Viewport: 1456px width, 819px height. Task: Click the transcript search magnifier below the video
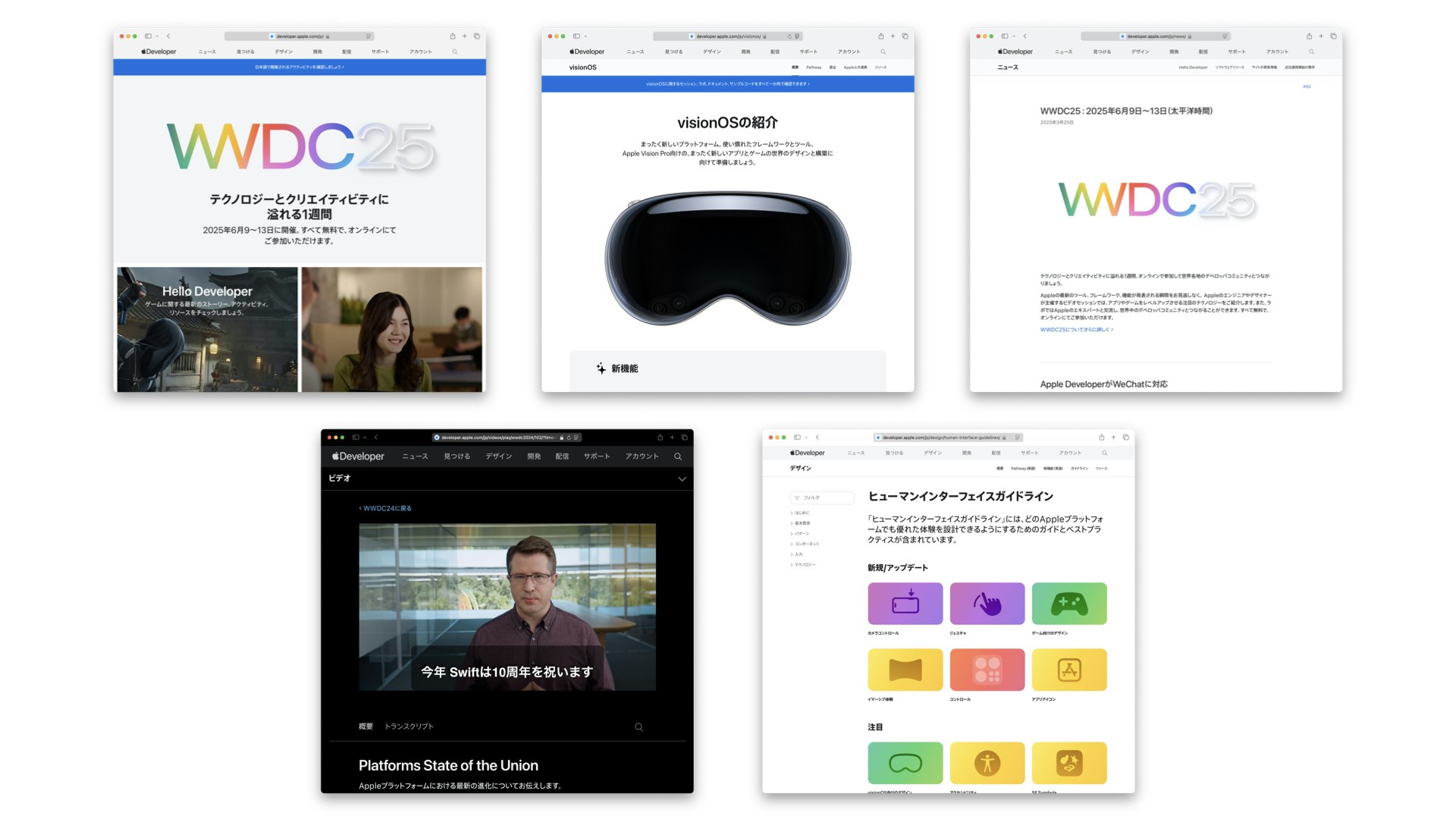pos(639,727)
